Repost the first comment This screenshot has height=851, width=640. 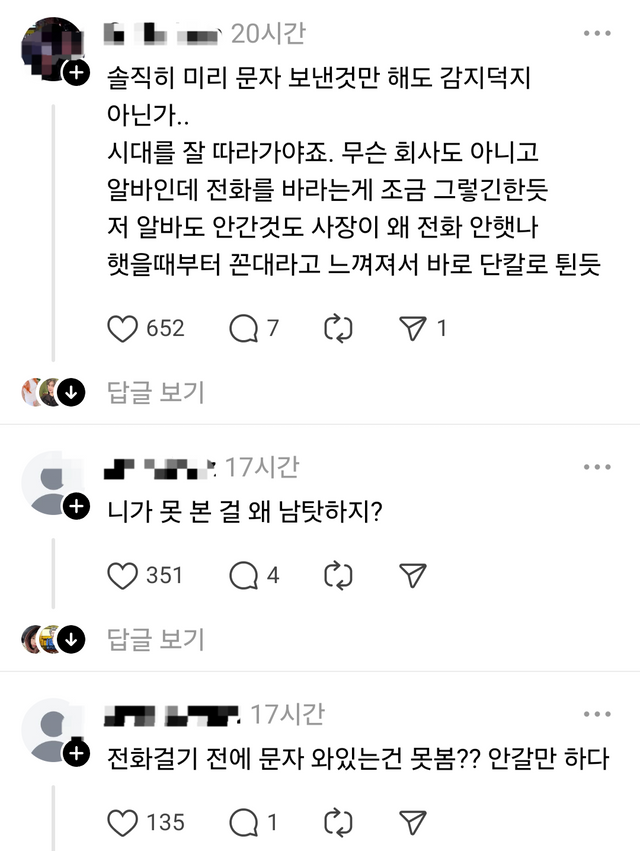tap(339, 329)
